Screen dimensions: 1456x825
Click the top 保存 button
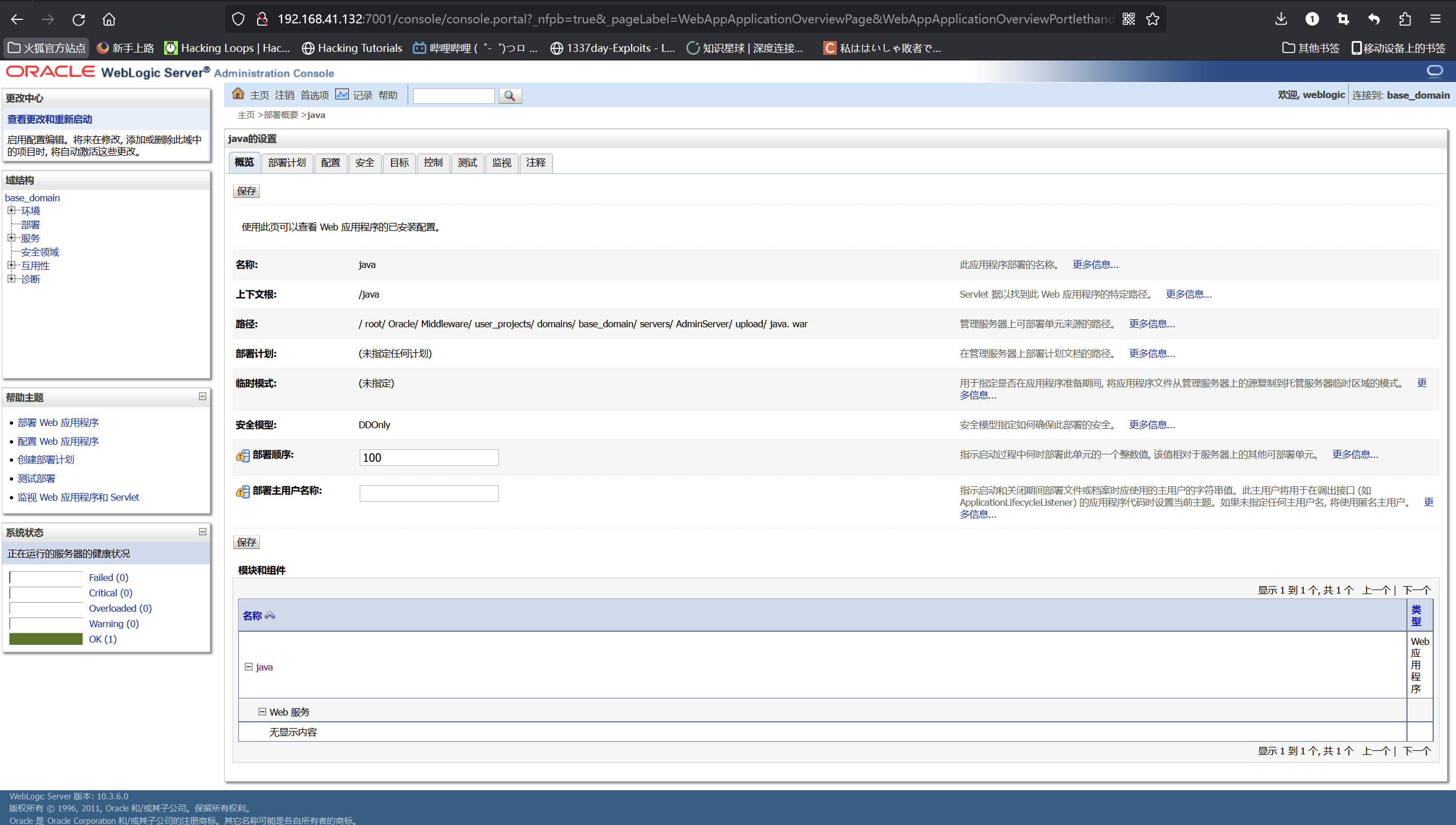[246, 191]
